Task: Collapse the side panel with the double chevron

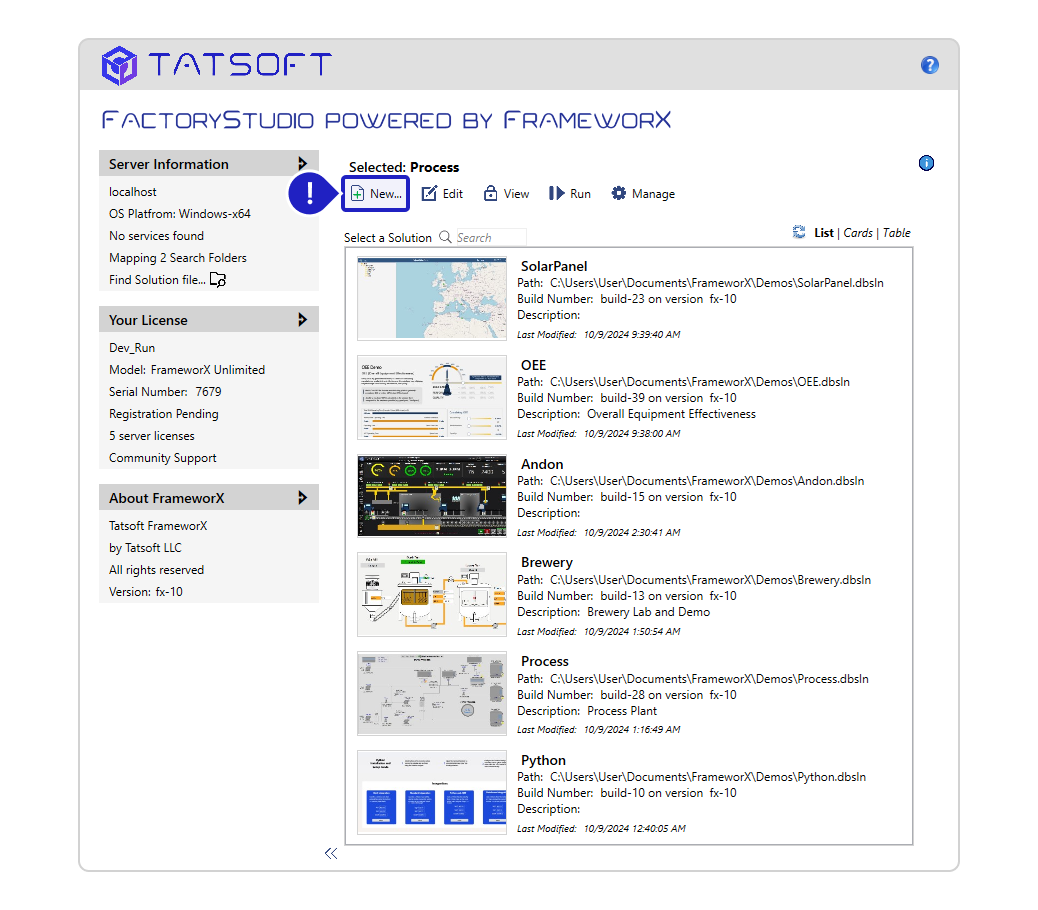Action: (x=331, y=854)
